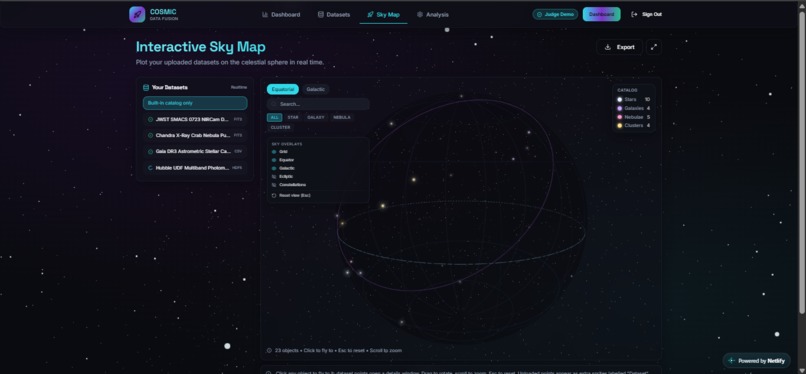
Task: Filter objects by NEBULA chip
Action: (x=342, y=117)
